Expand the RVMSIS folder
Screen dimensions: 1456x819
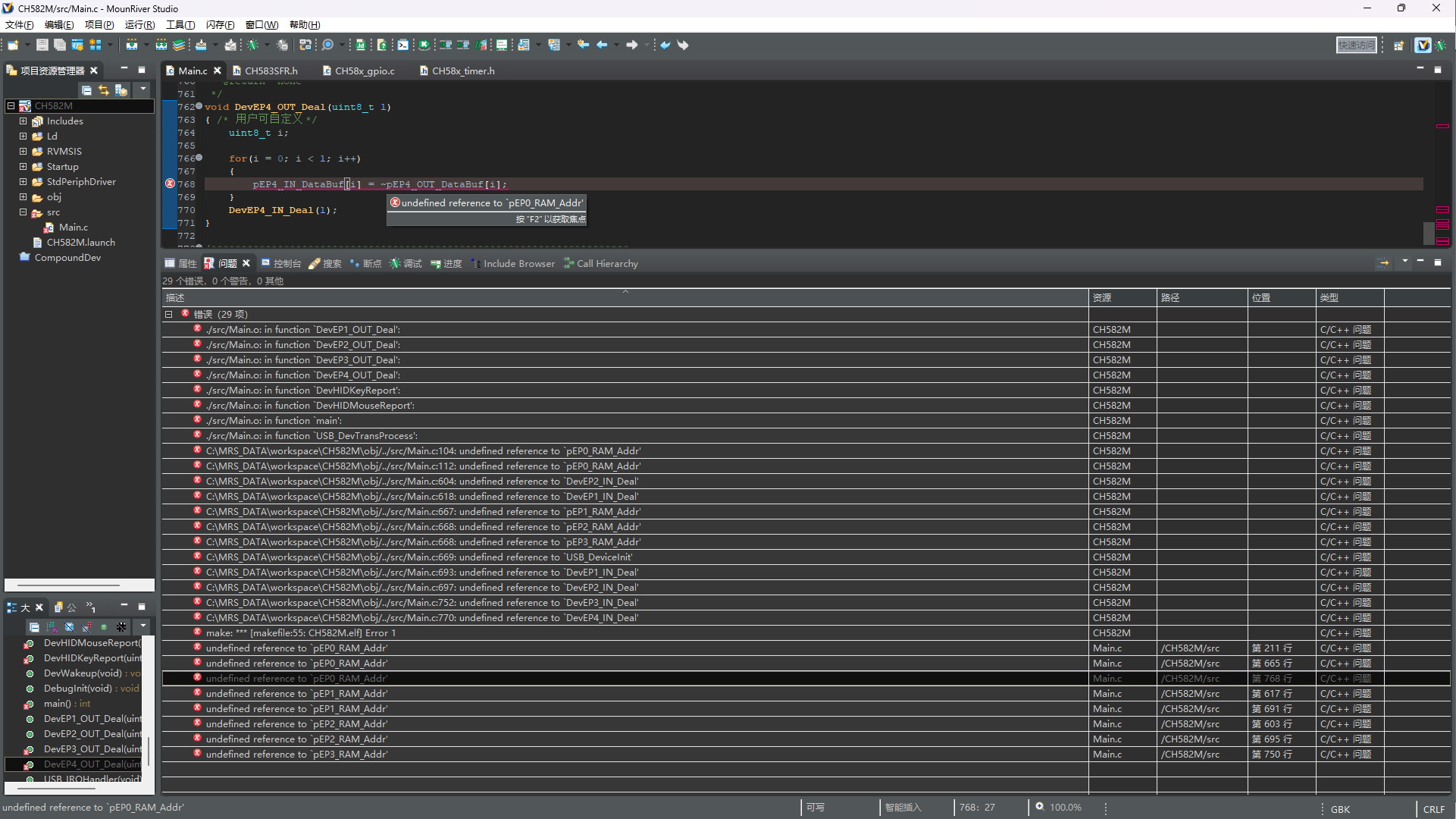click(23, 152)
